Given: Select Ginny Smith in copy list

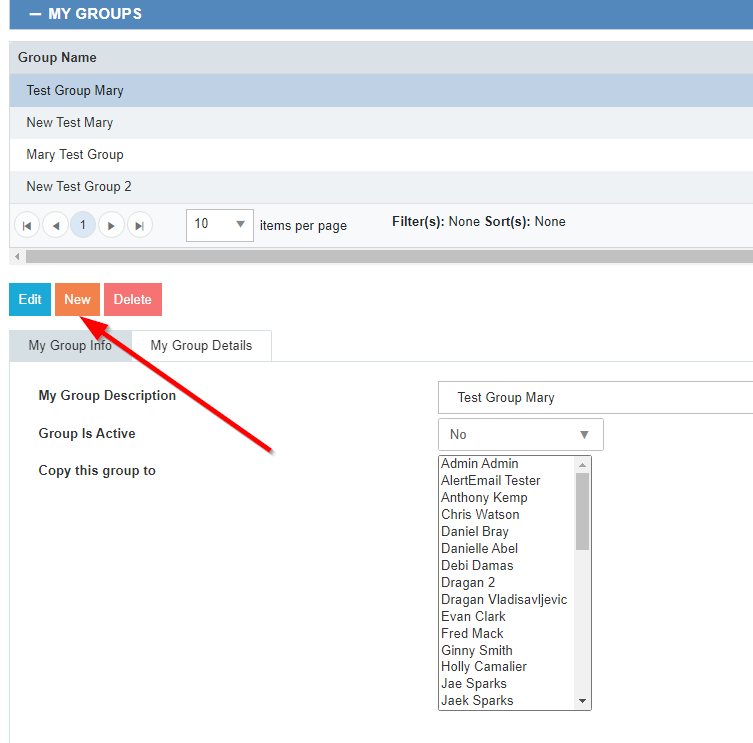Looking at the screenshot, I should pos(507,650).
